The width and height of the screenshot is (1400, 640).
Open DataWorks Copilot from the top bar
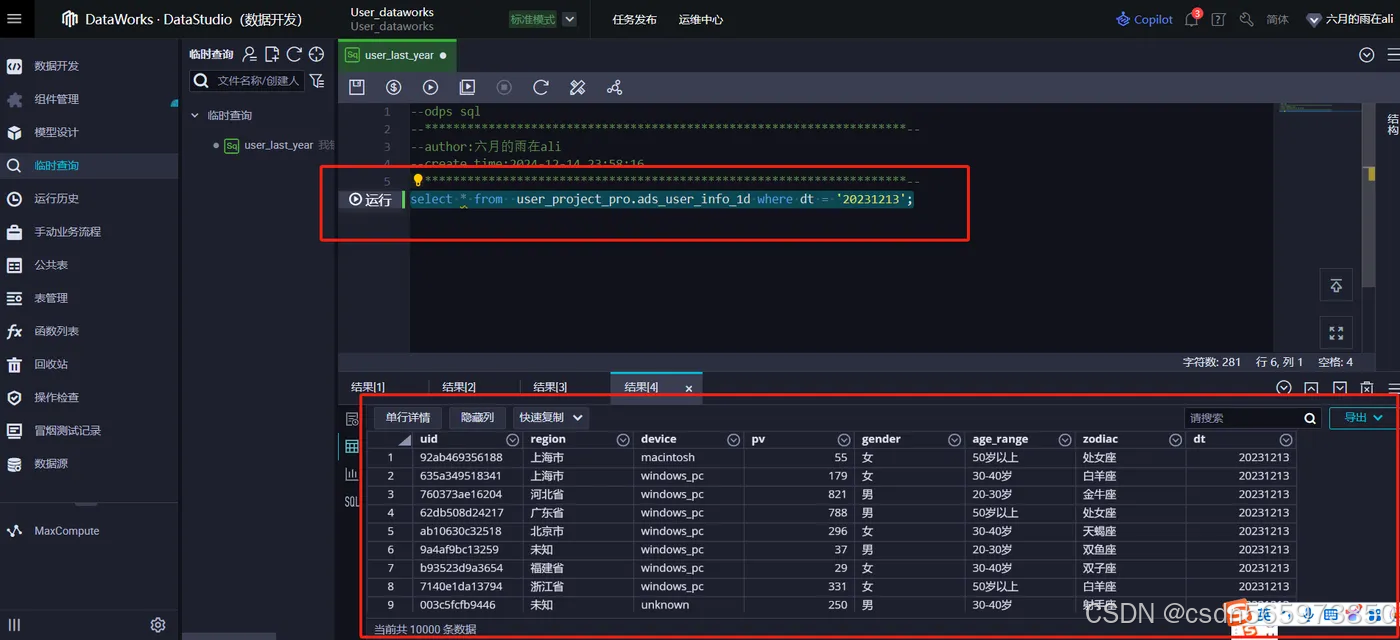pos(1143,19)
